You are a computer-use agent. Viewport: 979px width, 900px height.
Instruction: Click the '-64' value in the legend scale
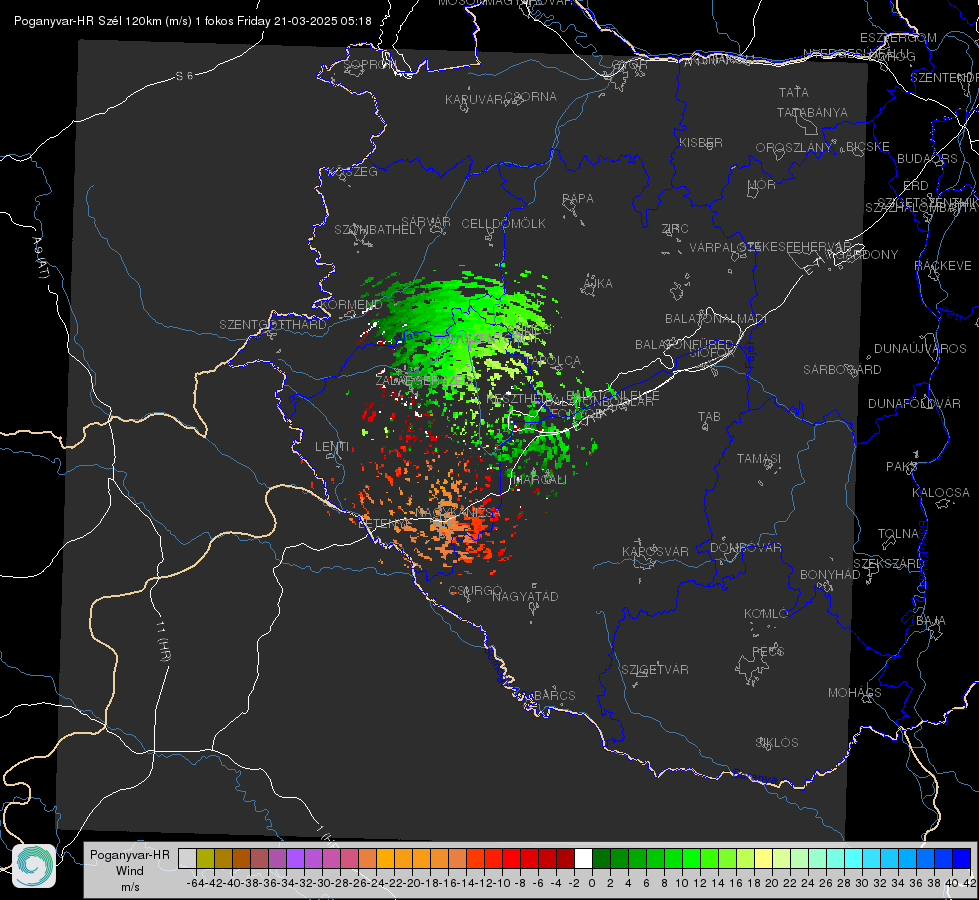click(x=195, y=883)
